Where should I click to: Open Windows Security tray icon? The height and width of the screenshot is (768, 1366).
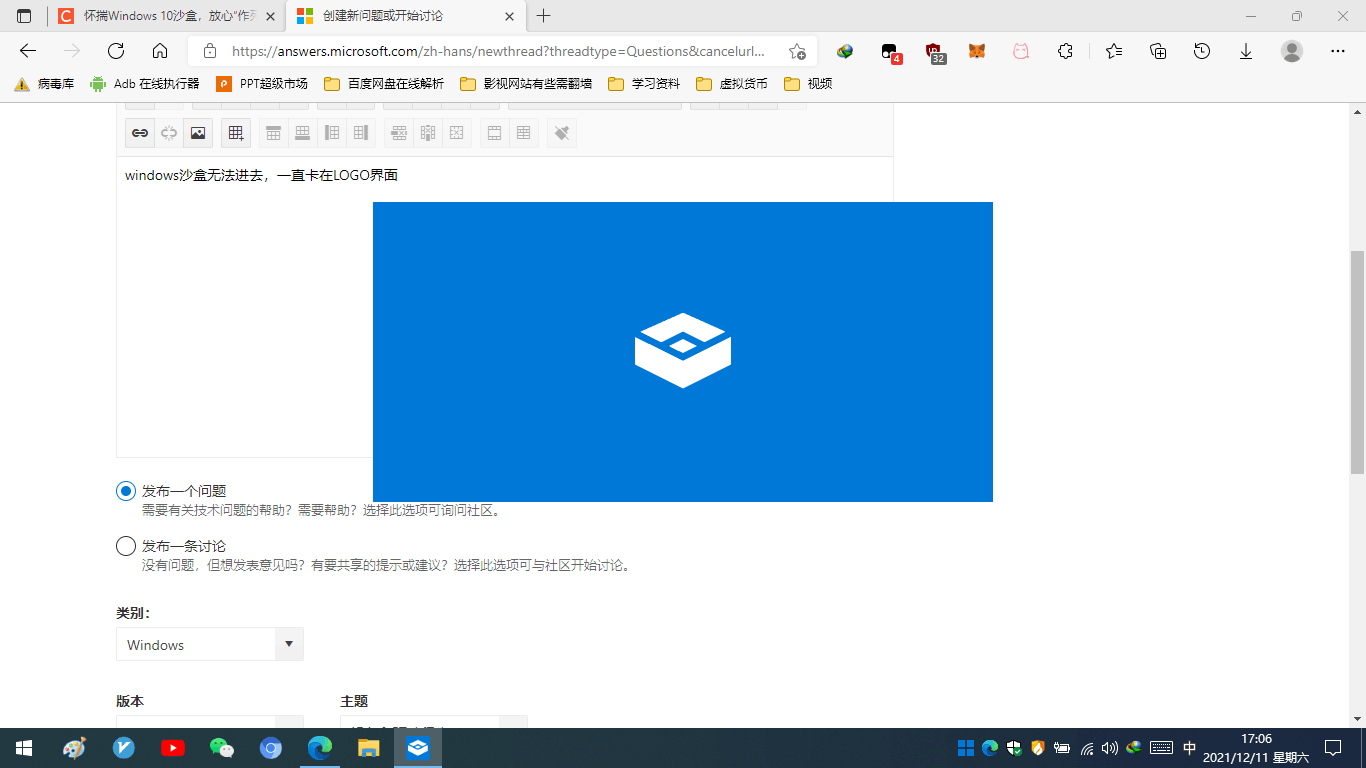(x=1014, y=748)
